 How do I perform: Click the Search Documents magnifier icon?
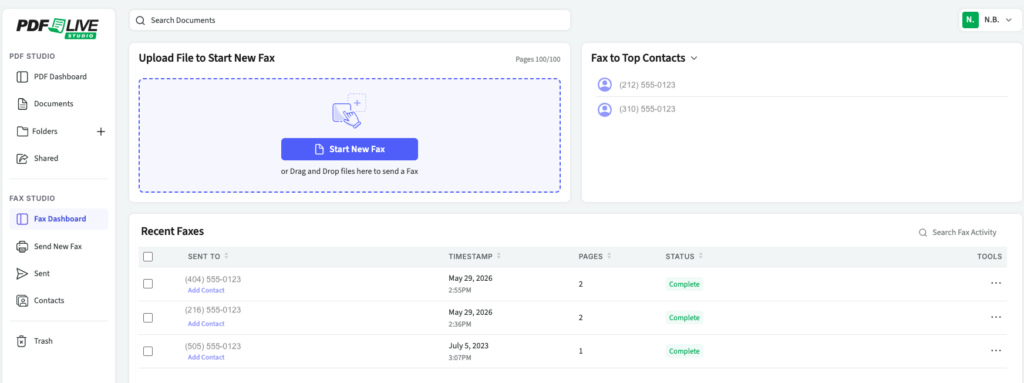pos(140,20)
